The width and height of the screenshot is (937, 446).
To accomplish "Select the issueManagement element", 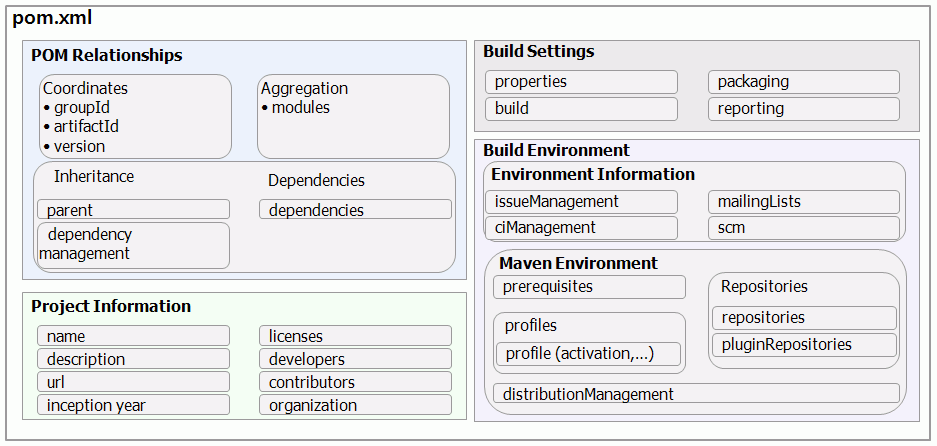I will (x=581, y=202).
